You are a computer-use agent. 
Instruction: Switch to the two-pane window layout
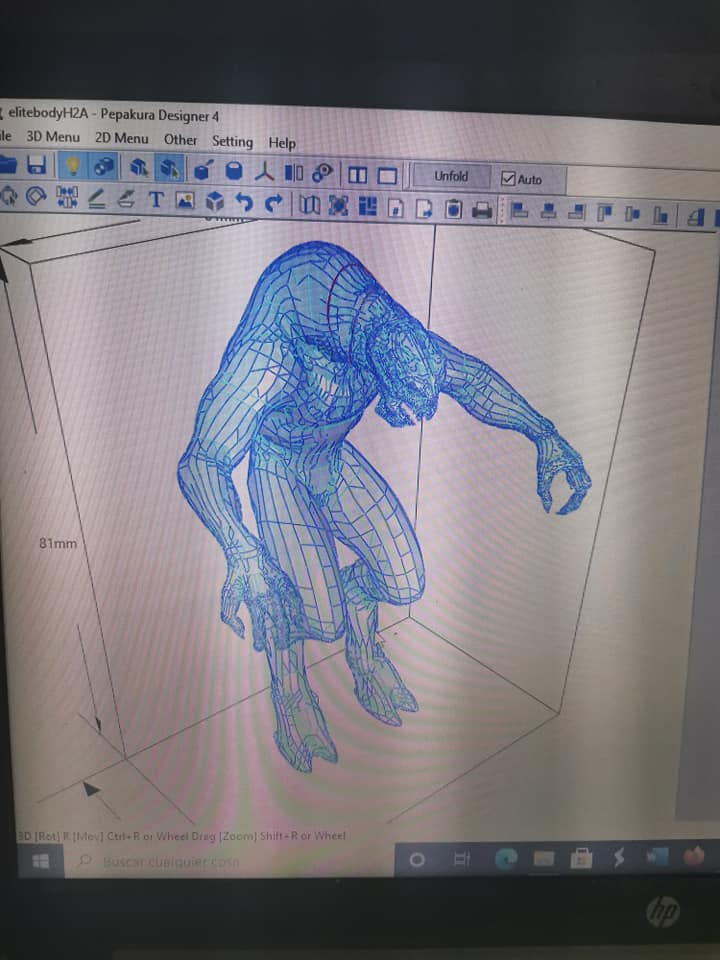[358, 176]
